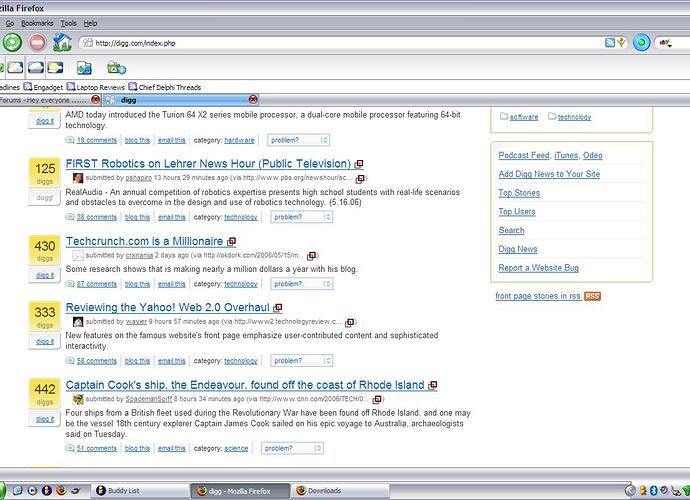The height and width of the screenshot is (500, 690).
Task: Click the green Reload button in Firefox toolbar
Action: (12, 43)
